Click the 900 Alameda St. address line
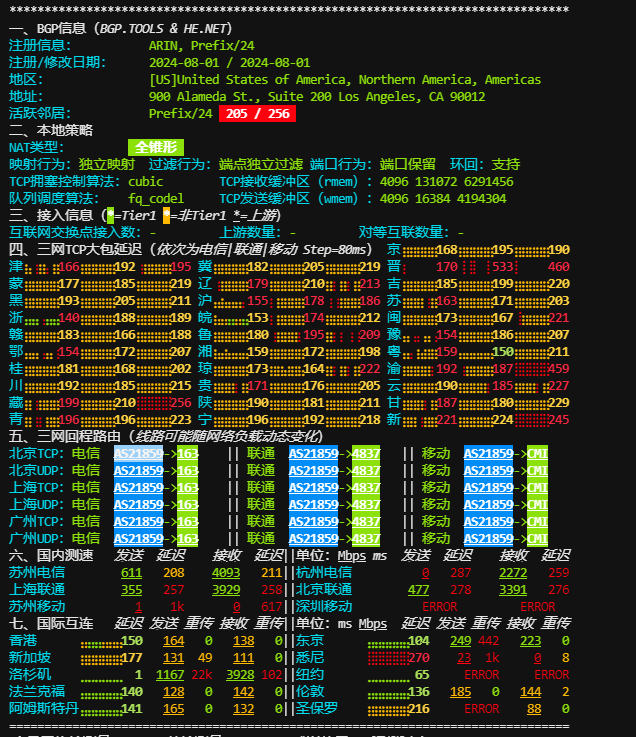 (317, 96)
